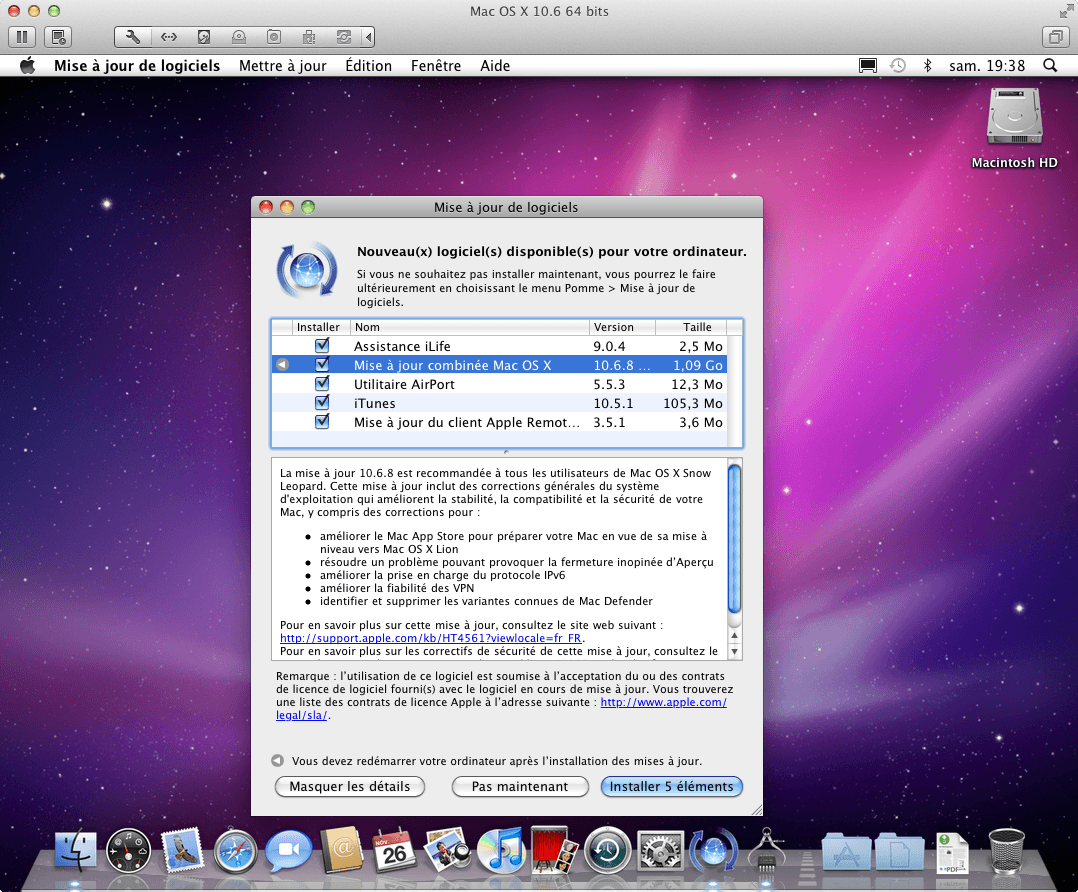This screenshot has width=1078, height=892.
Task: Open System Preferences from the Dock
Action: click(x=660, y=850)
